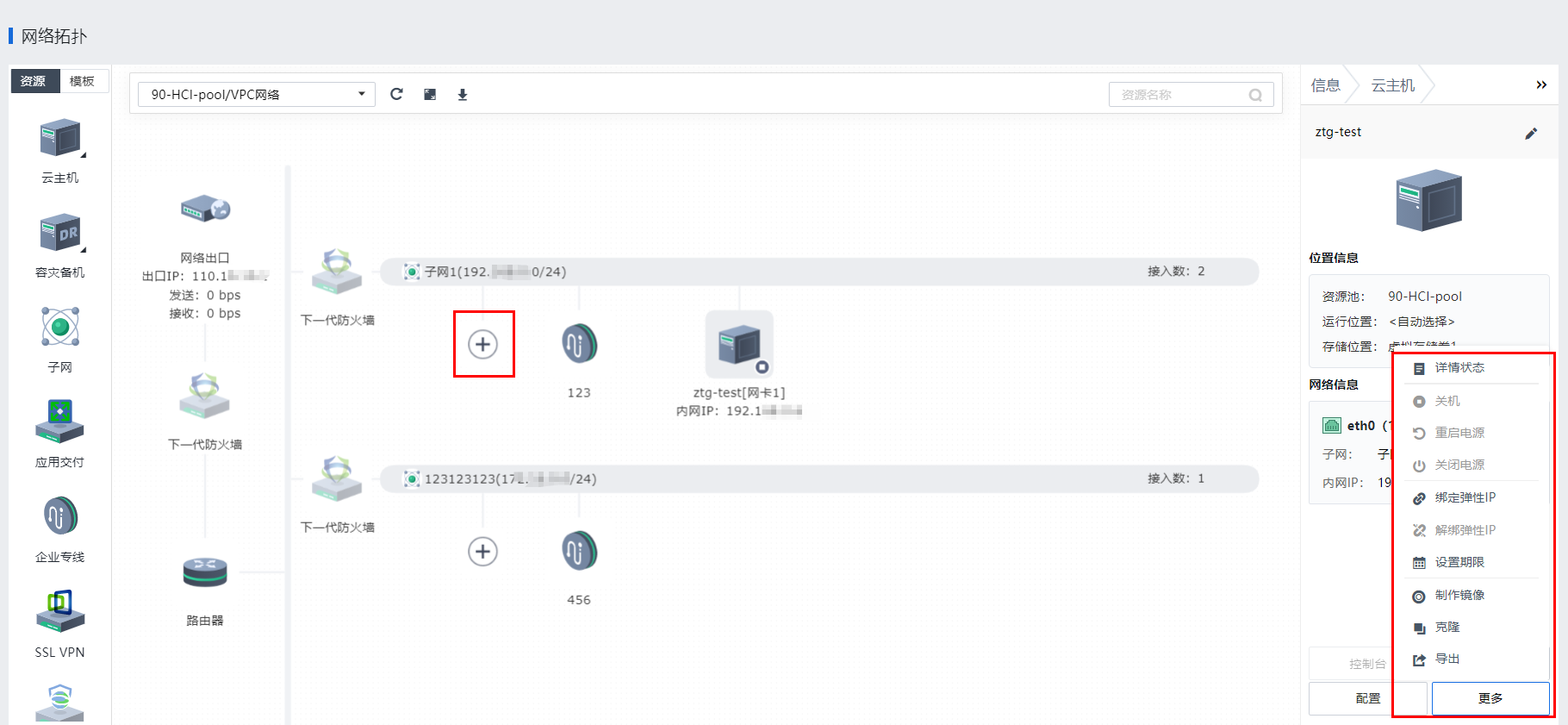1568x725 pixels.
Task: Click the pencil icon to edit ztg-test name
Action: tap(1531, 133)
